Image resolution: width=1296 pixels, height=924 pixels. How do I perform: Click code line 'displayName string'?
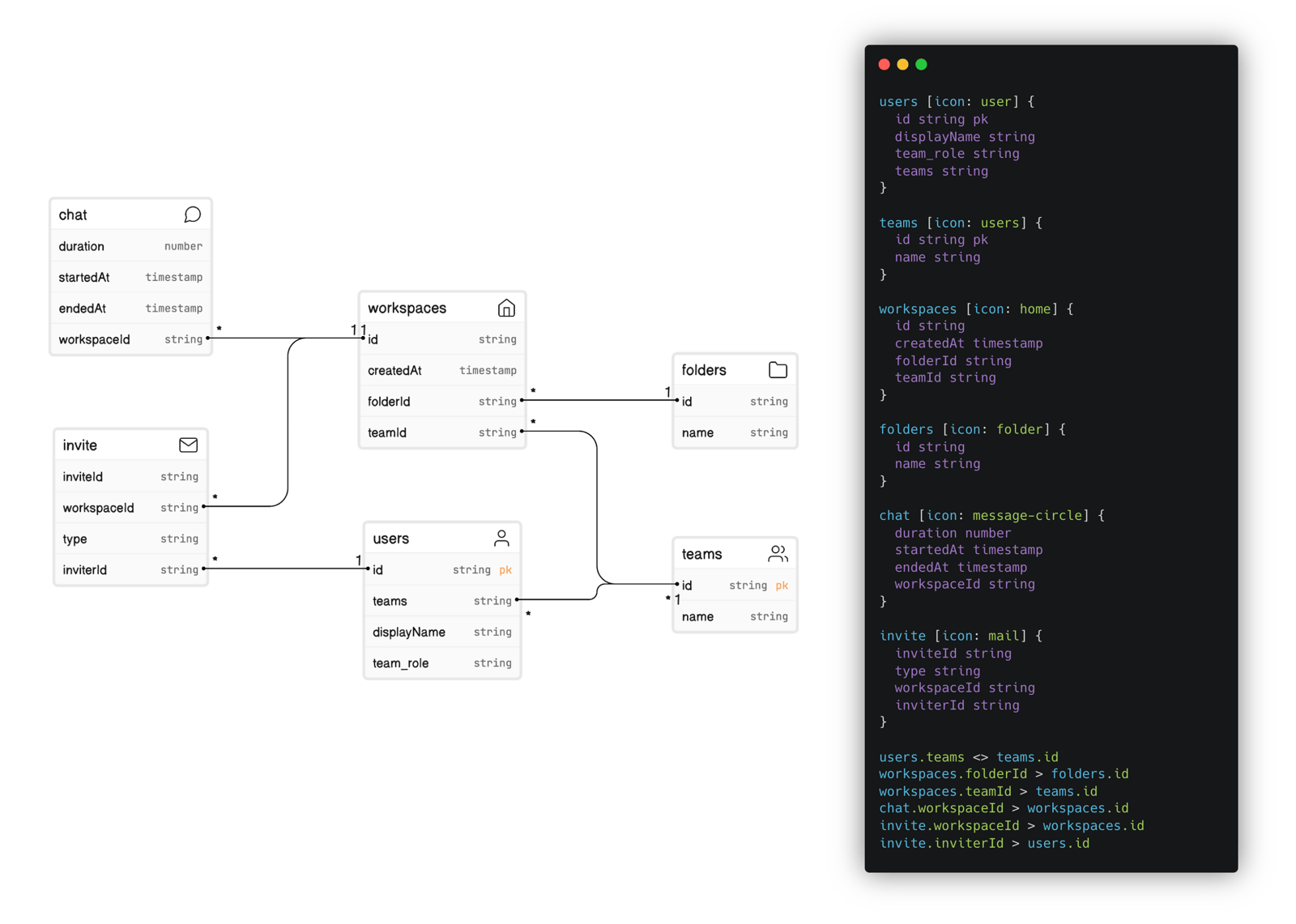tap(965, 137)
